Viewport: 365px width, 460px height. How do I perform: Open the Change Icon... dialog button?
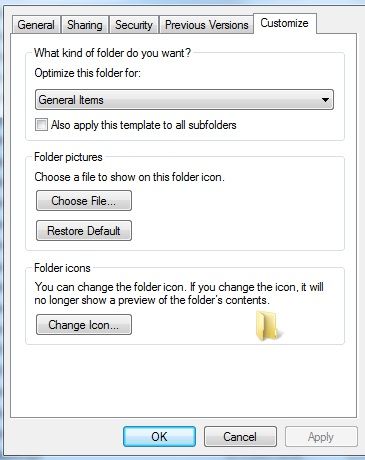click(x=84, y=325)
